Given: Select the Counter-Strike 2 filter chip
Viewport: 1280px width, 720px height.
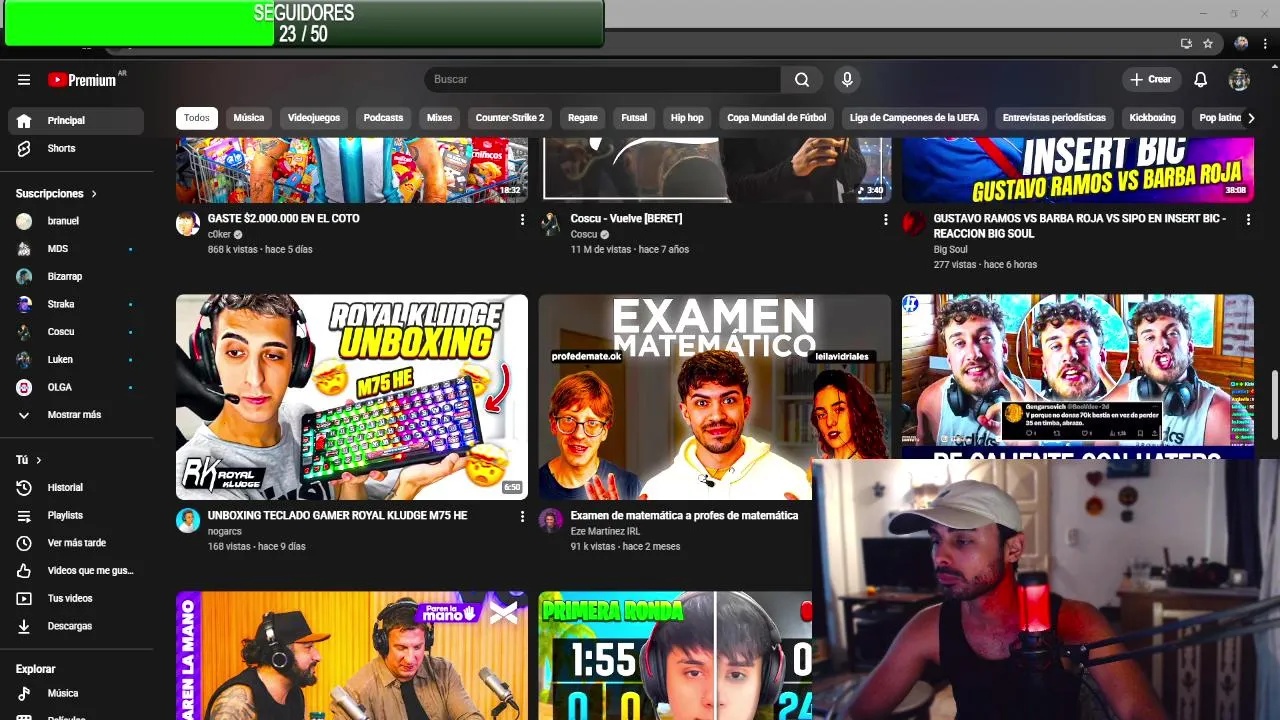Looking at the screenshot, I should [510, 118].
